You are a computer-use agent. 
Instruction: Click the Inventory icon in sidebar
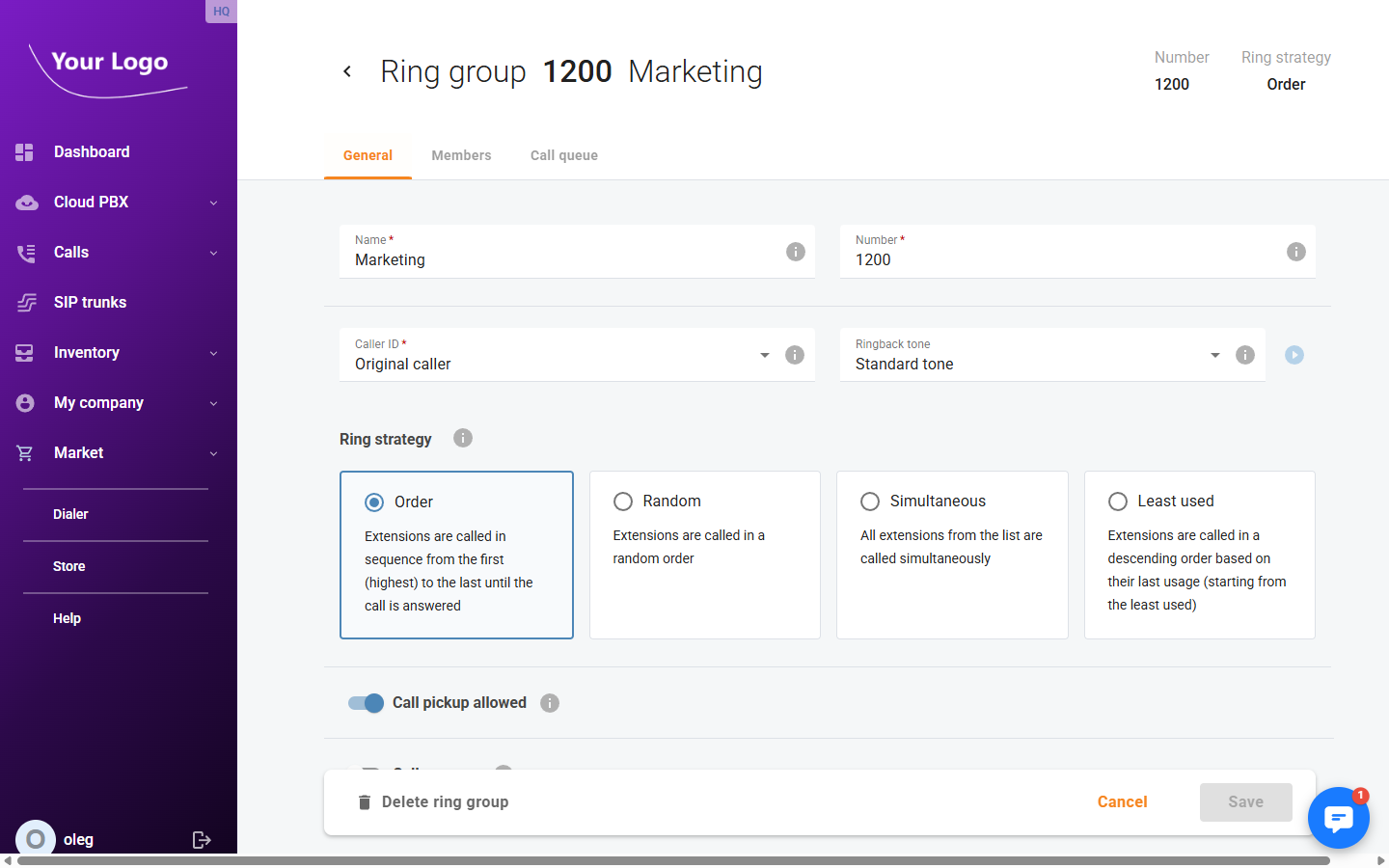tap(24, 352)
